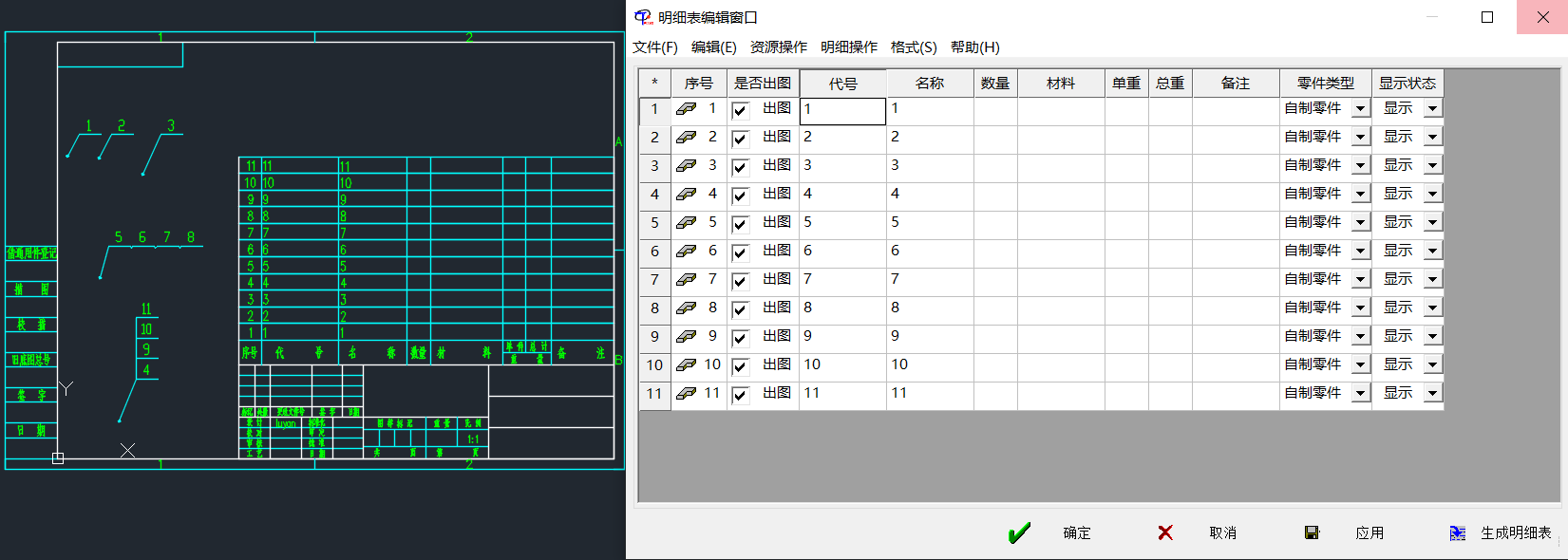Open the 明细操作 menu
1568x560 pixels.
click(849, 47)
